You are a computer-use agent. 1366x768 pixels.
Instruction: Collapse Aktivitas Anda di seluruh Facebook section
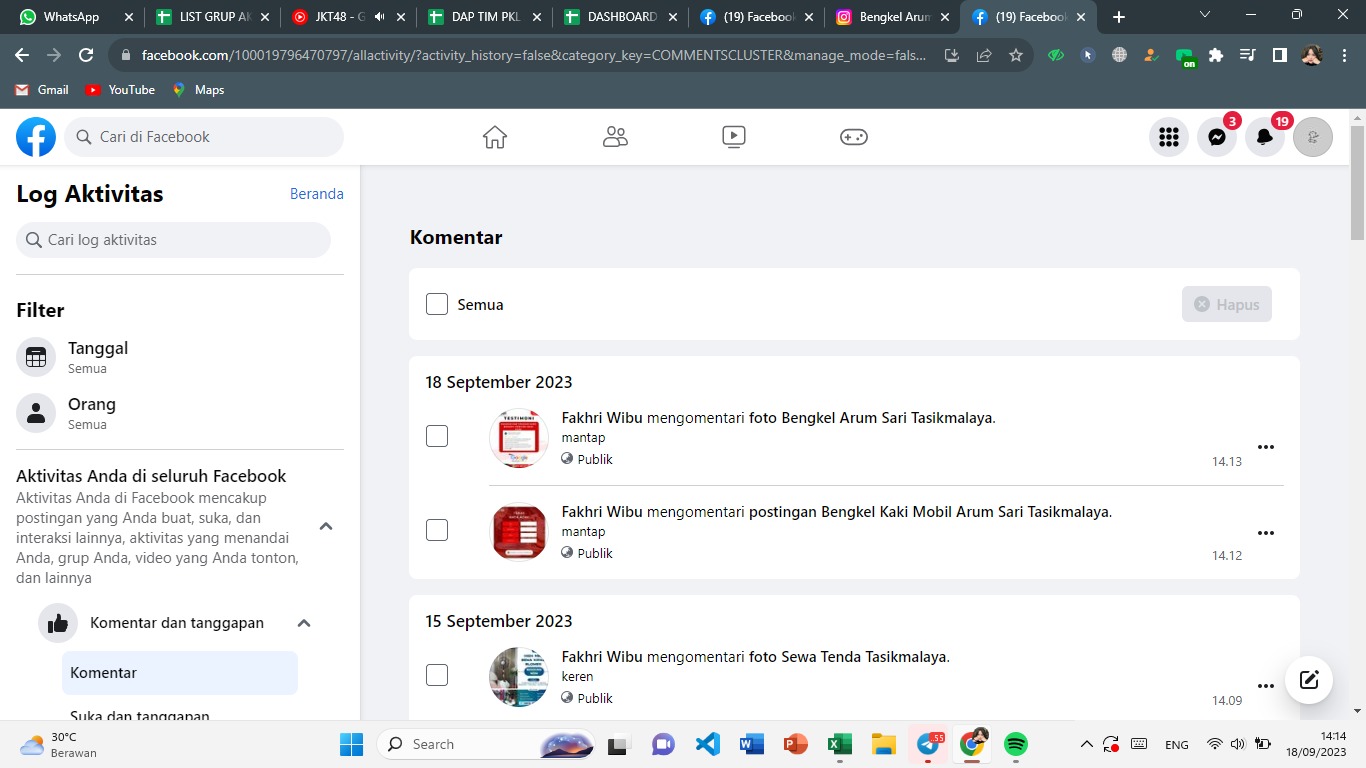point(326,527)
